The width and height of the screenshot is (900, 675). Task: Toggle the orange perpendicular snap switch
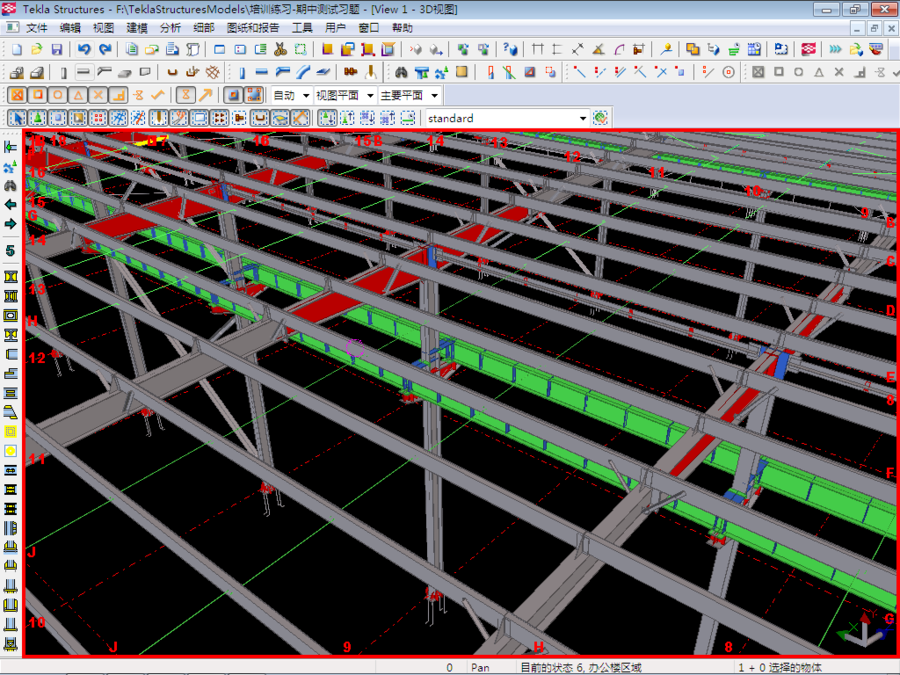pyautogui.click(x=118, y=95)
